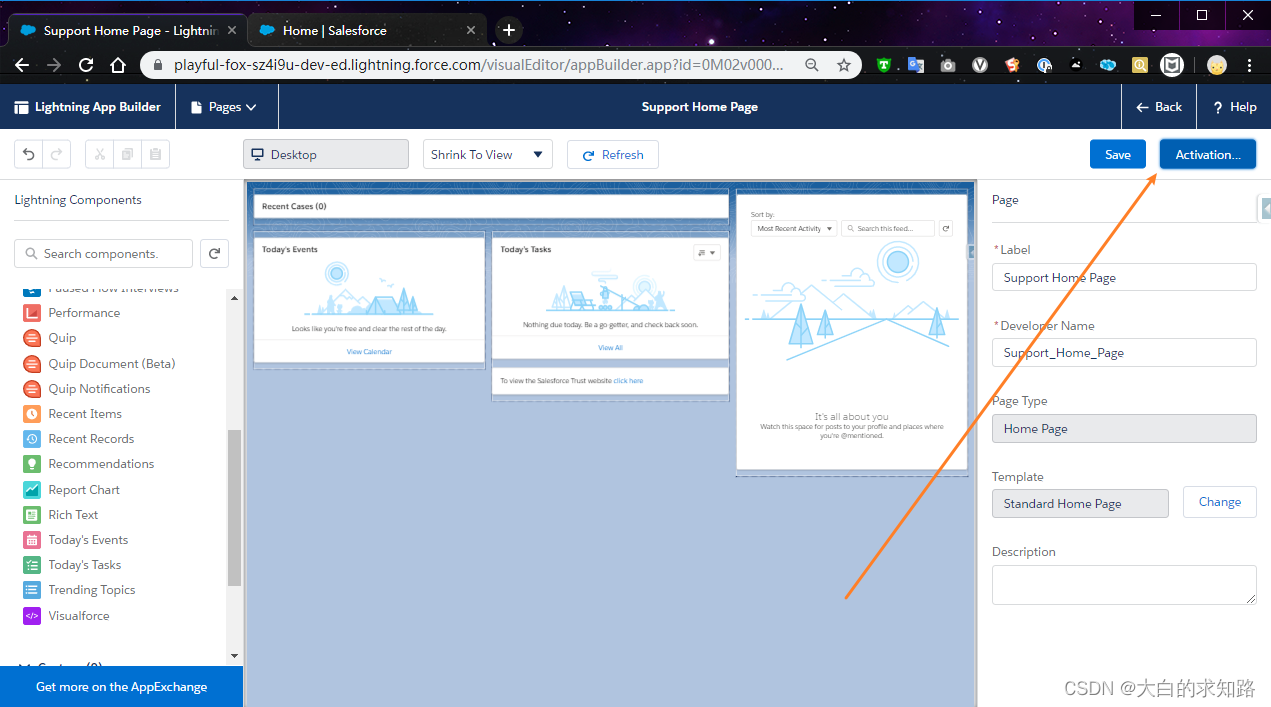
Task: Select the Report Chart component icon
Action: coord(32,490)
